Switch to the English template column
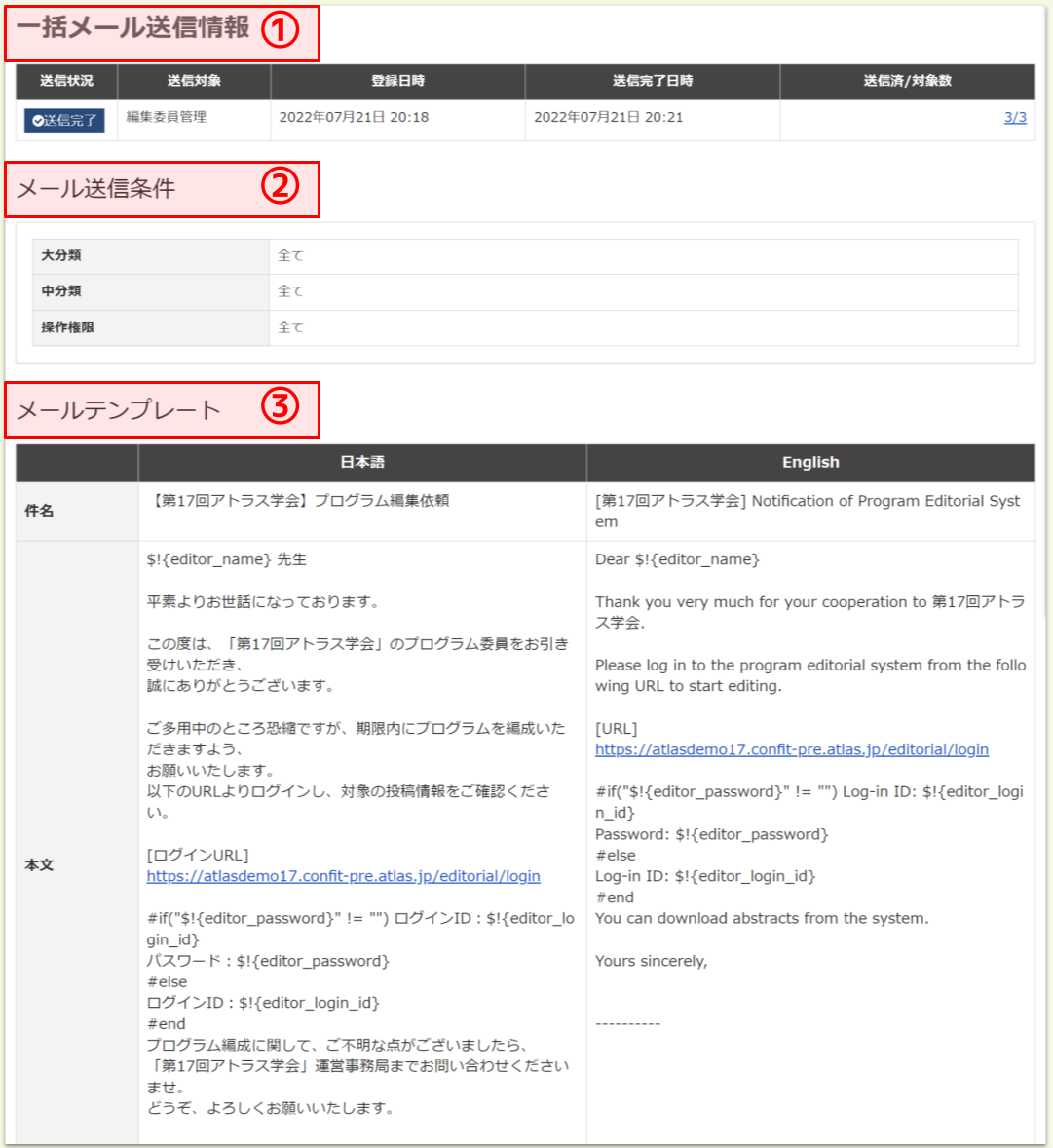Screen dimensions: 1053x1148 coord(811,462)
